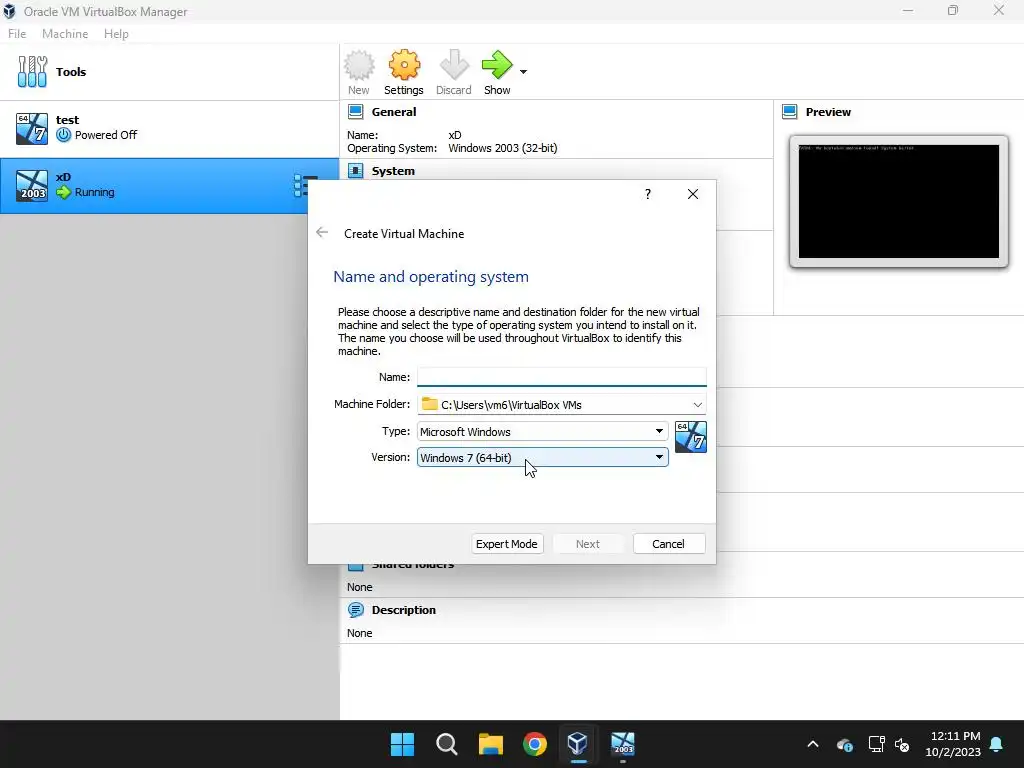The width and height of the screenshot is (1024, 768).
Task: Open Settings from the toolbar
Action: coord(404,72)
